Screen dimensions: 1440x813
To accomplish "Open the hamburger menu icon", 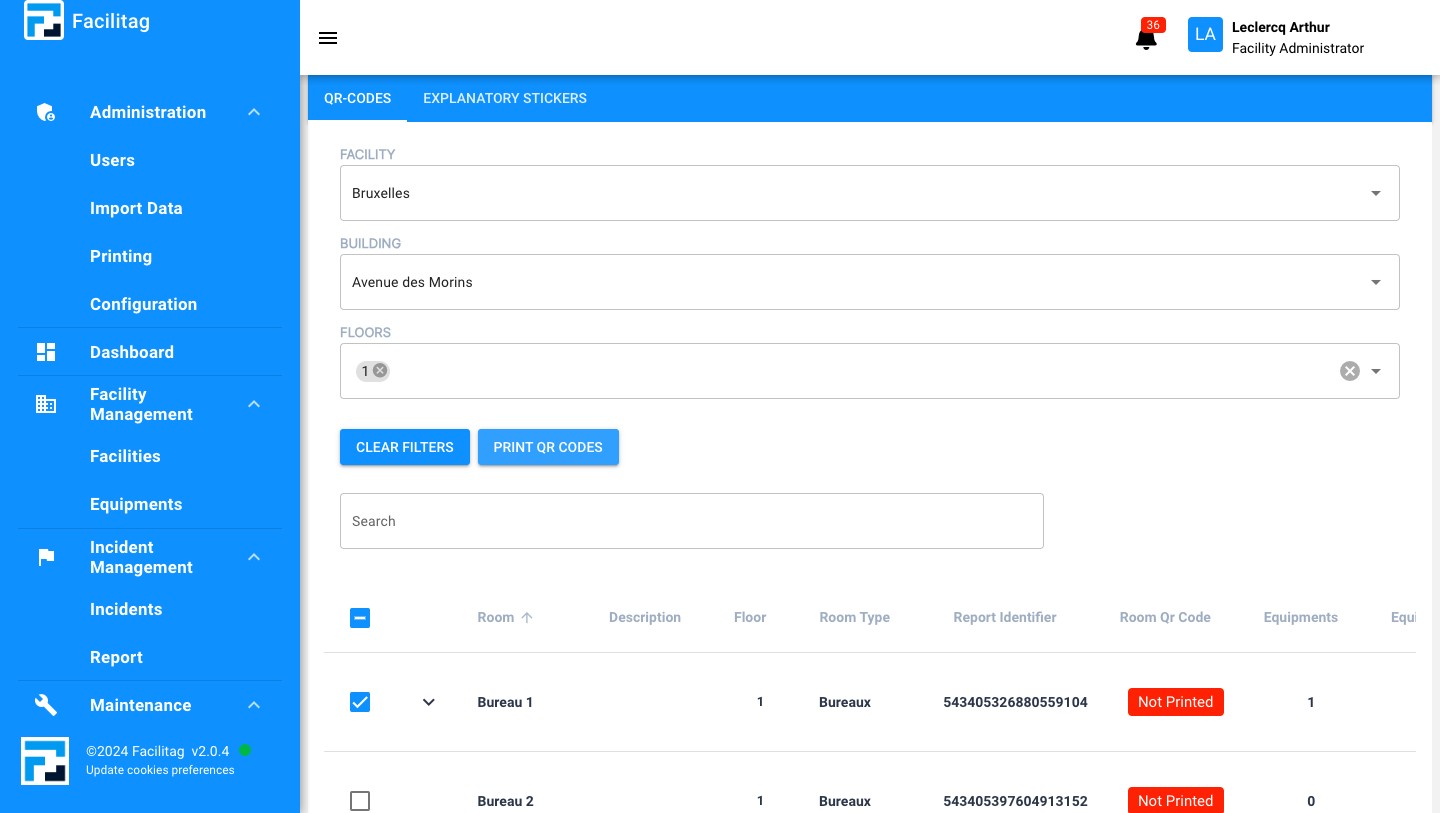I will pyautogui.click(x=328, y=38).
